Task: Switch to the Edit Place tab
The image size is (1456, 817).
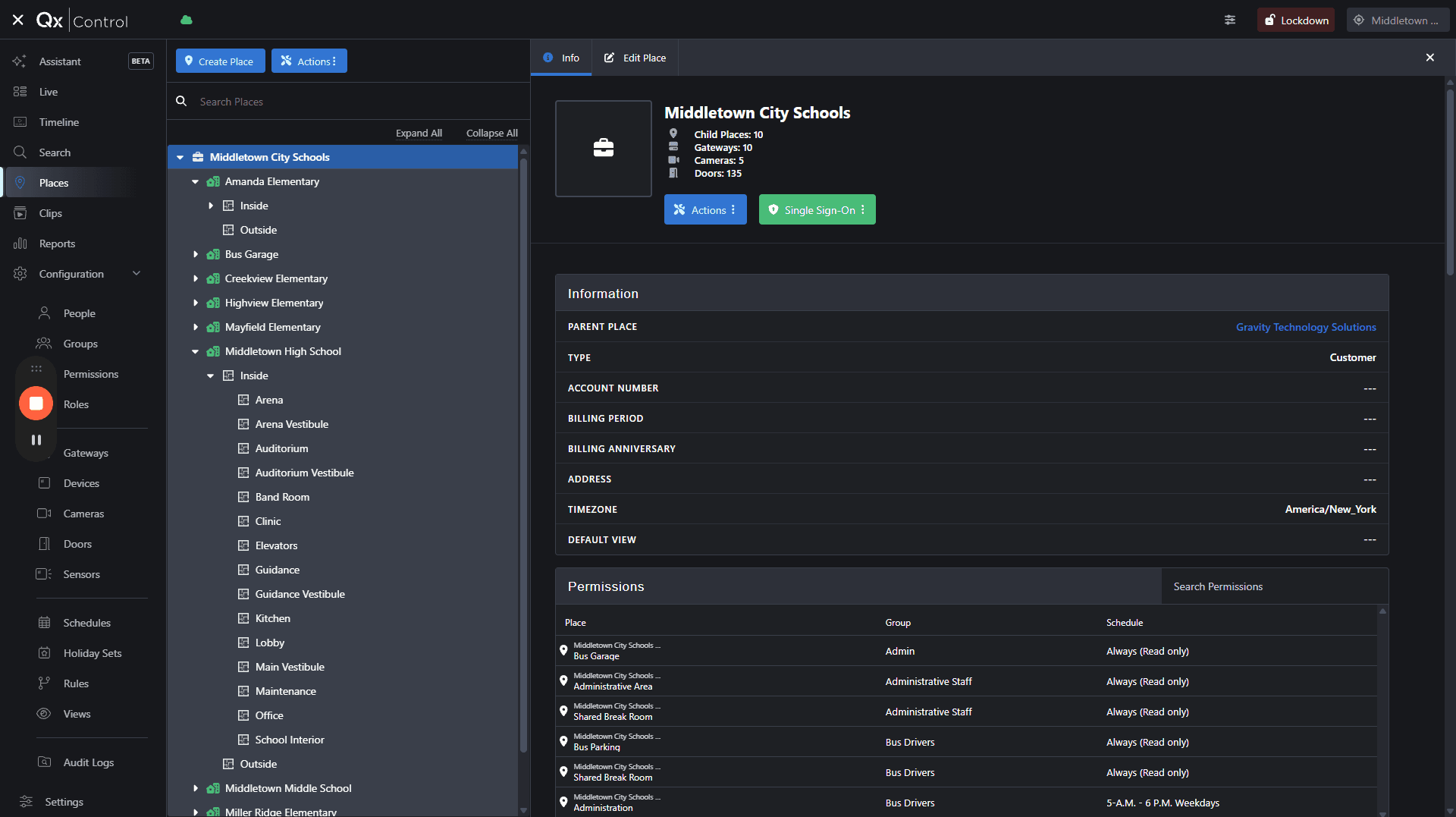Action: [x=635, y=58]
